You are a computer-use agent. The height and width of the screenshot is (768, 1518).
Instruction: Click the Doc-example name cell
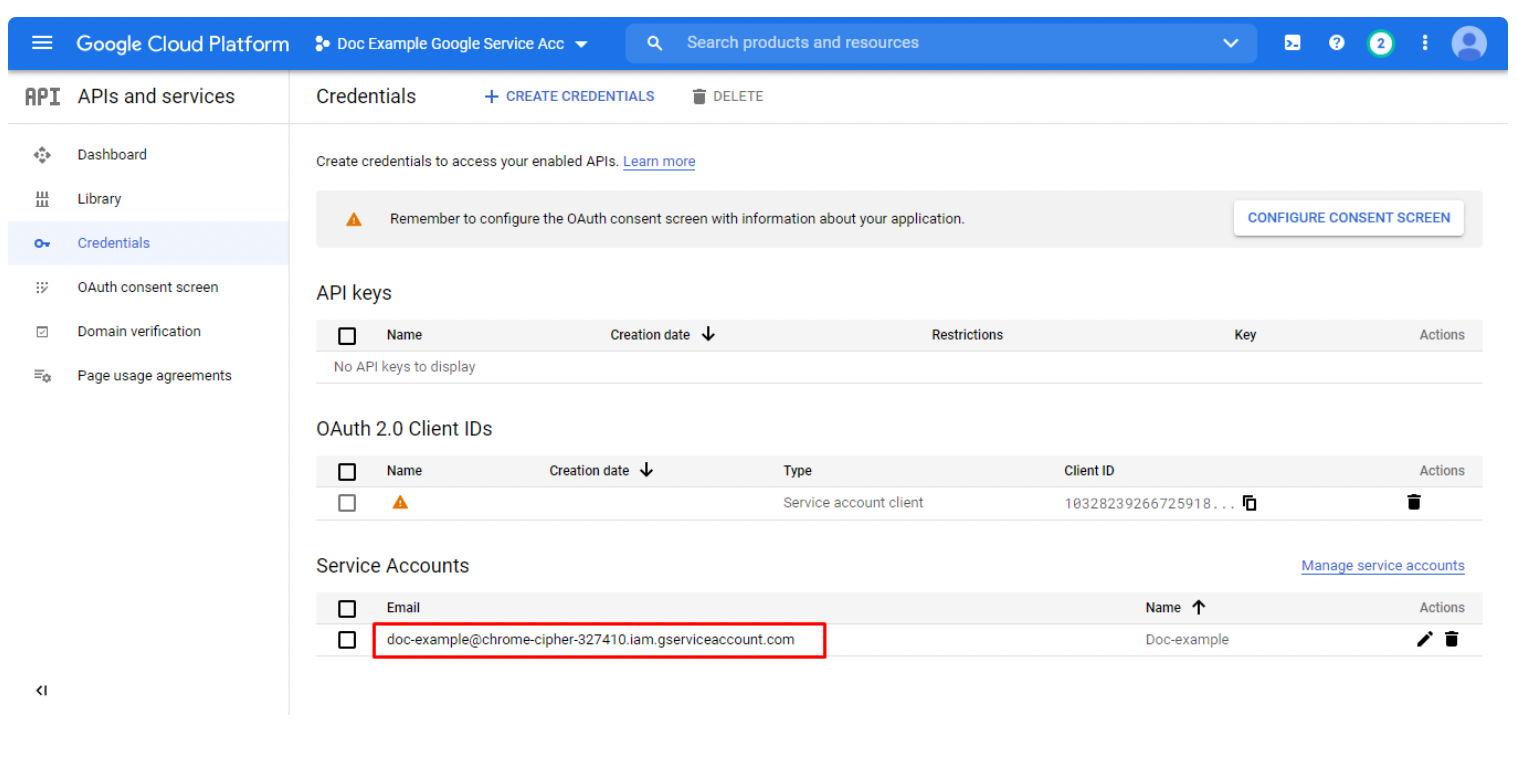coord(1187,639)
